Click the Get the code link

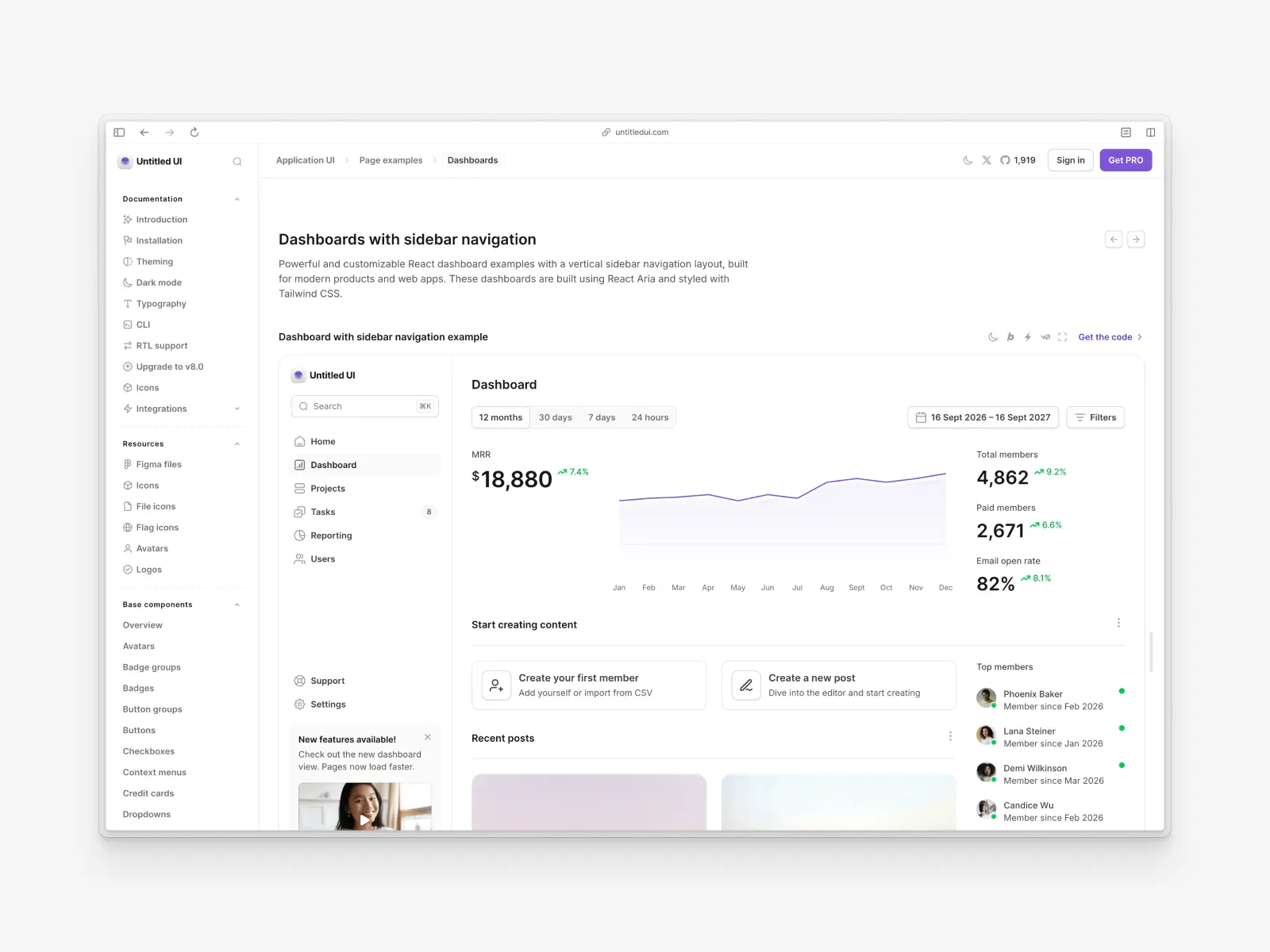[x=1110, y=337]
